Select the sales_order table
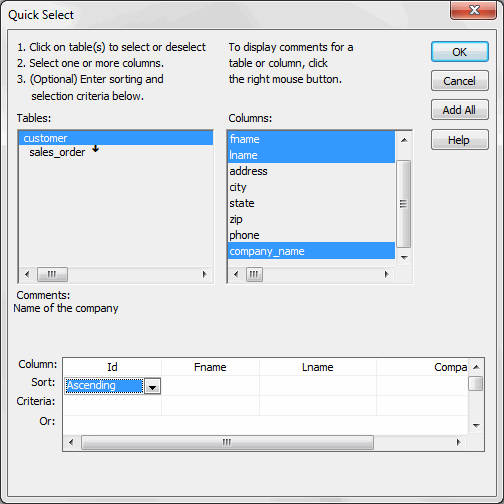The image size is (504, 504). [57, 152]
